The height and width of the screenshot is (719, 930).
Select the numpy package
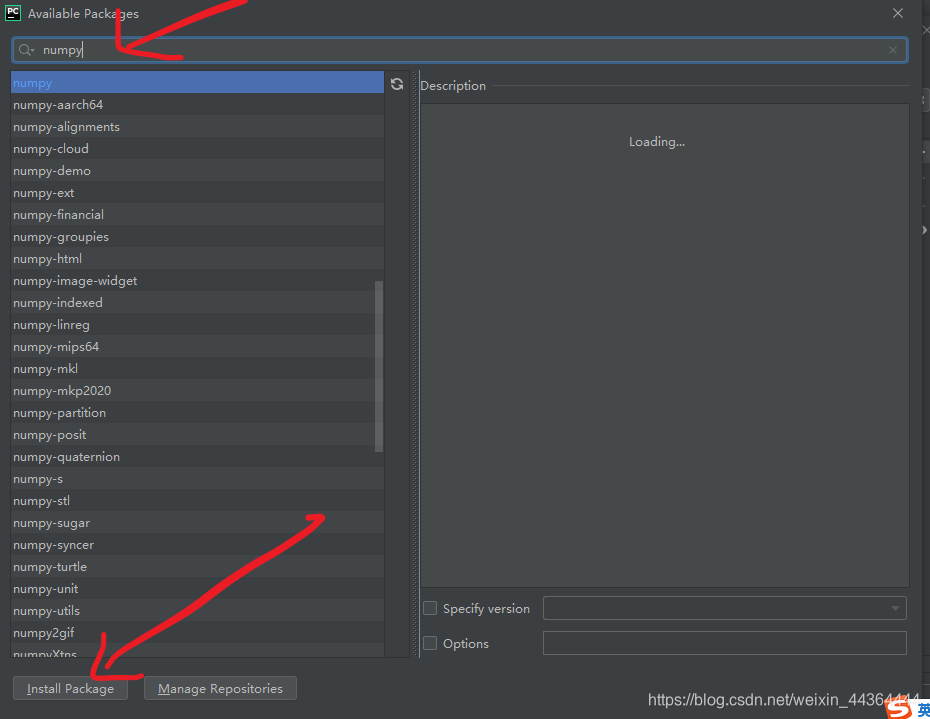tap(198, 82)
